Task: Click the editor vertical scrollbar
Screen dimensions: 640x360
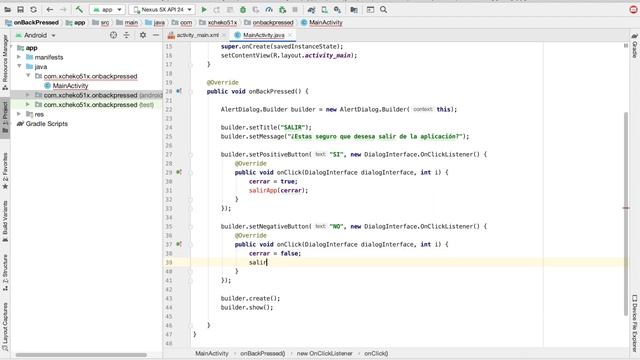Action: point(626,213)
